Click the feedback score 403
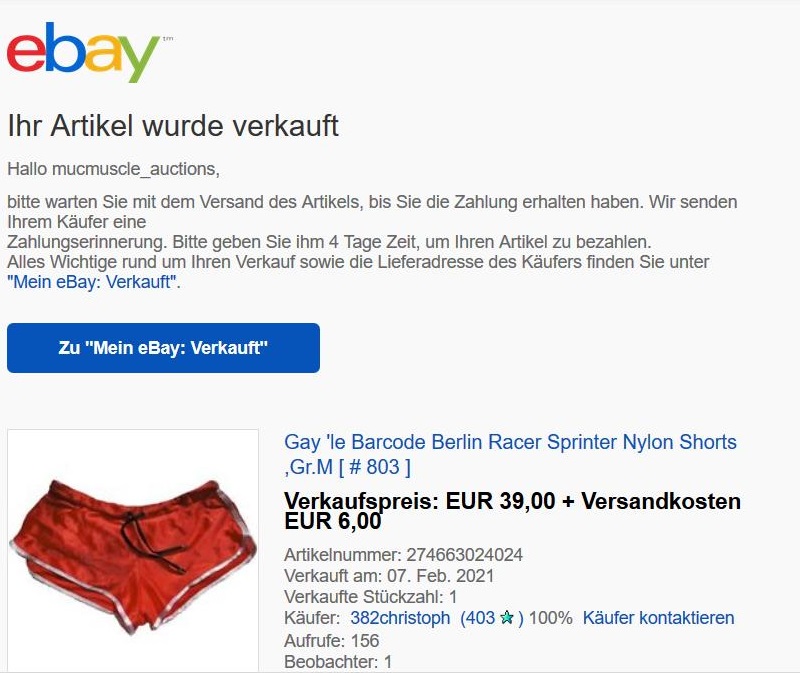The height and width of the screenshot is (673, 800). click(478, 618)
